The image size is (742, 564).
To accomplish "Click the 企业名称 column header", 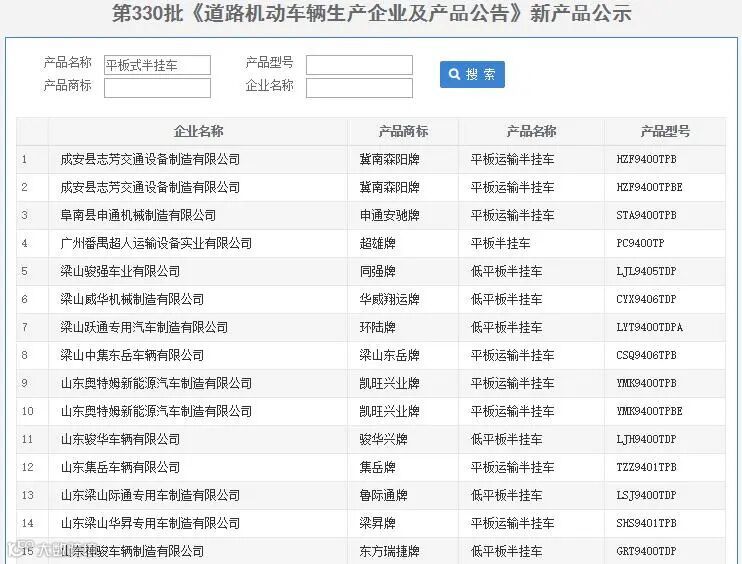I will click(198, 131).
